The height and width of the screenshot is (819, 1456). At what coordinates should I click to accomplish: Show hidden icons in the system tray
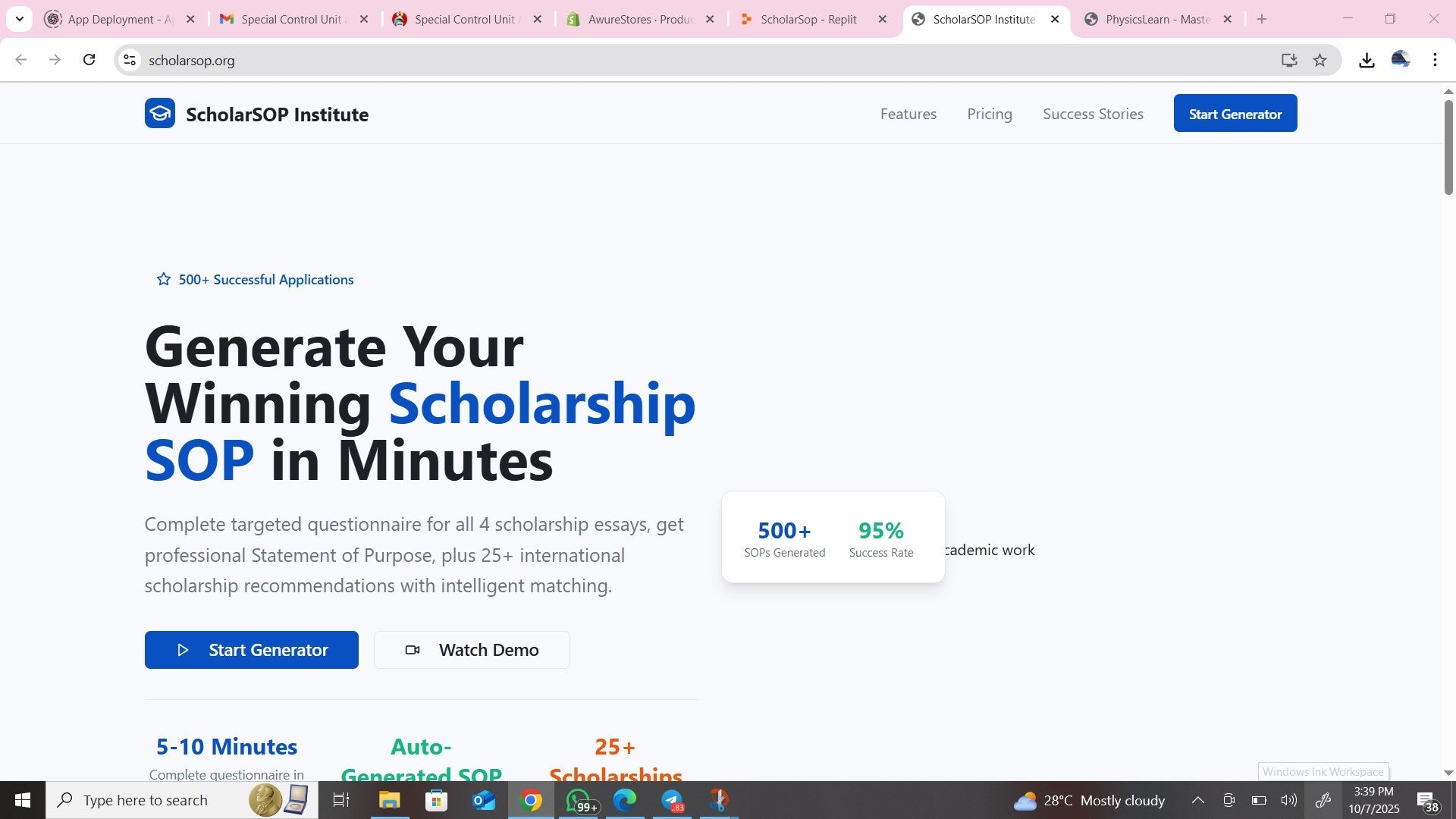1197,800
